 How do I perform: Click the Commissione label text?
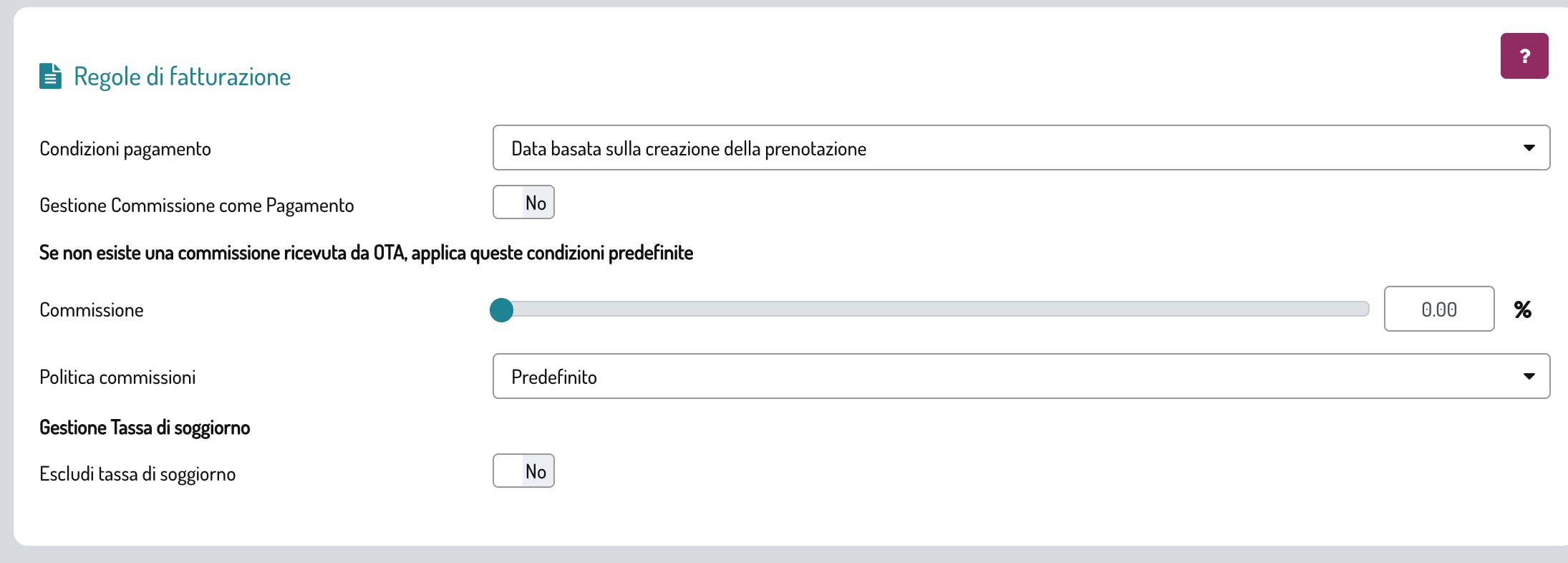click(x=92, y=310)
